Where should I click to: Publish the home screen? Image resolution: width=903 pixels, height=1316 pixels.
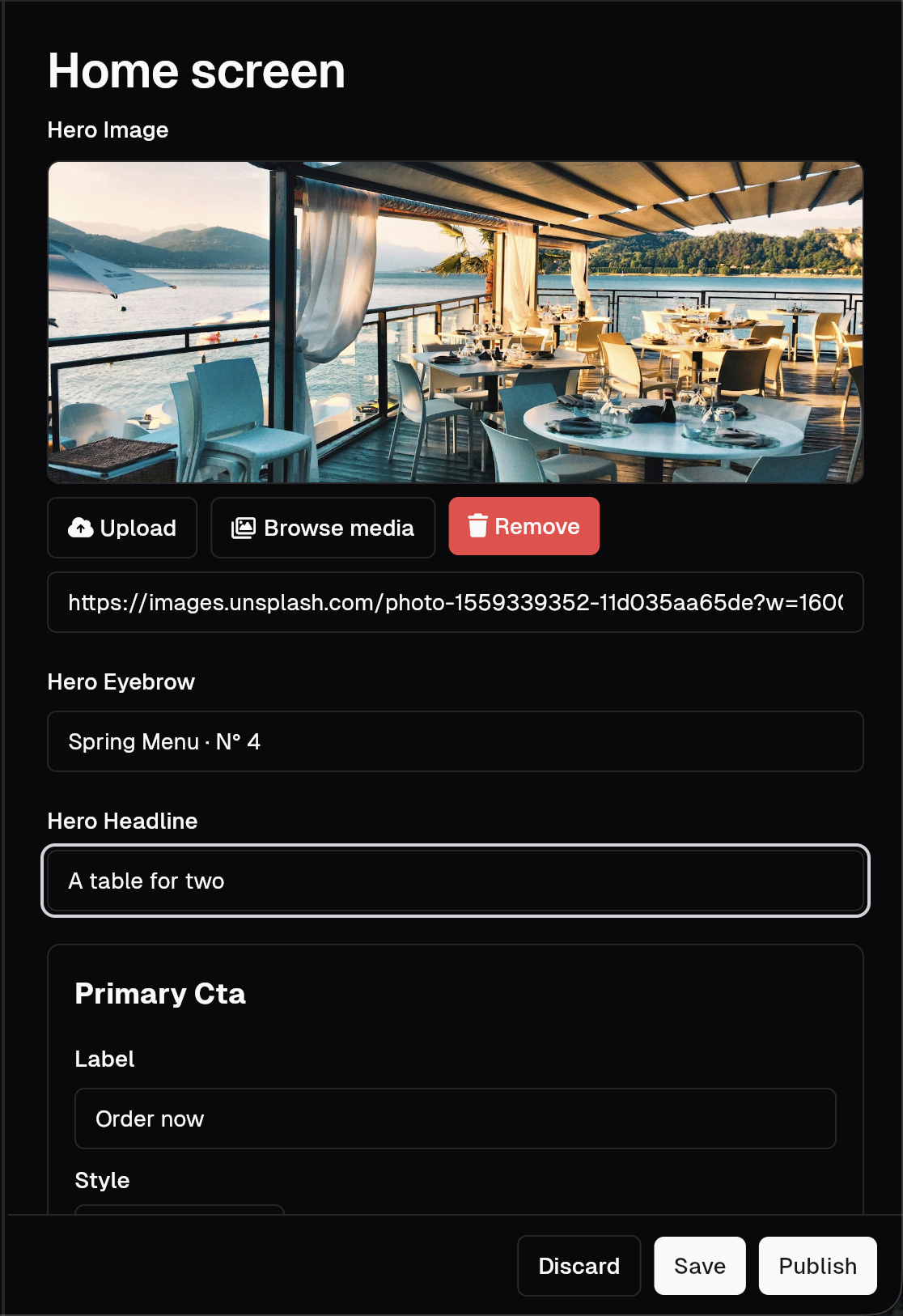(x=818, y=1266)
